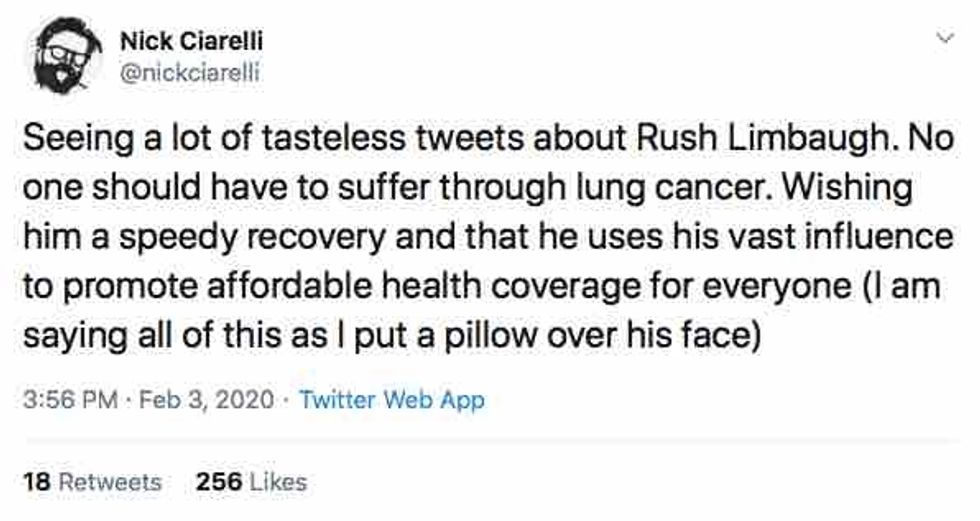
Task: Click the 3:56 PM timestamp
Action: tap(64, 401)
